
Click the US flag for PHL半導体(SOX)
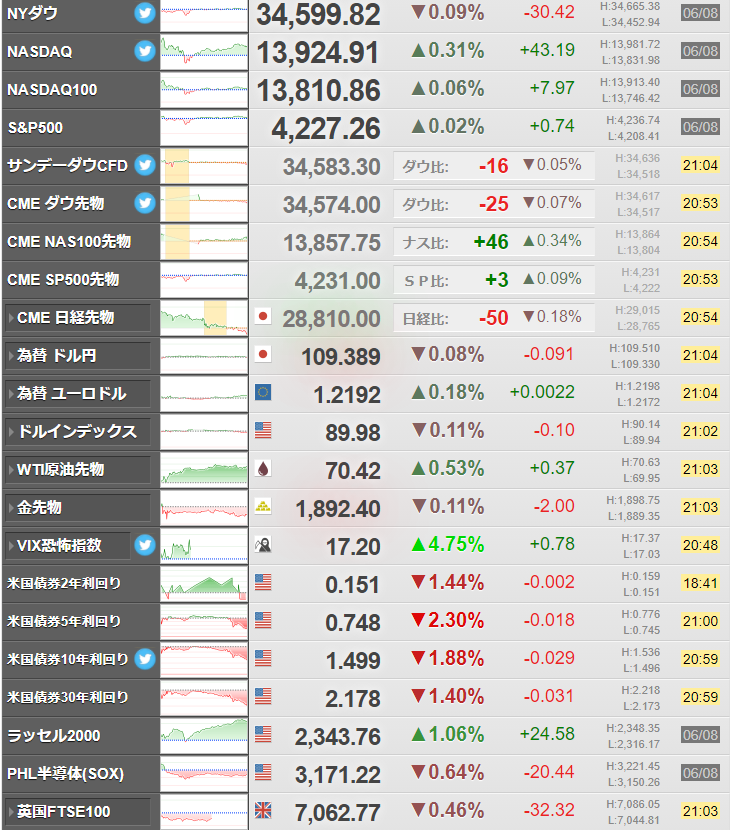tap(263, 773)
